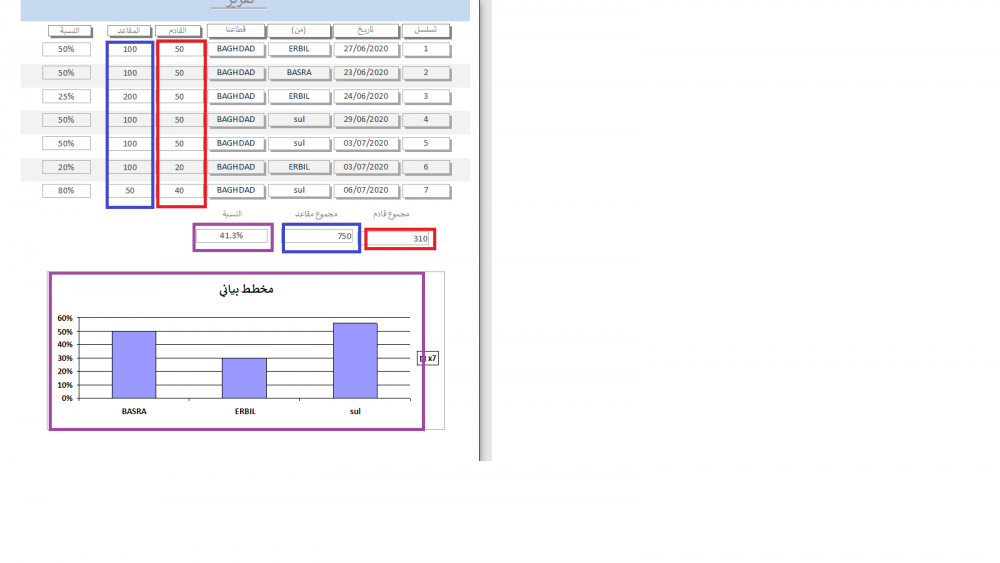Select the date cell 24/06/2020
Screen dimensions: 1000x563
pos(366,97)
